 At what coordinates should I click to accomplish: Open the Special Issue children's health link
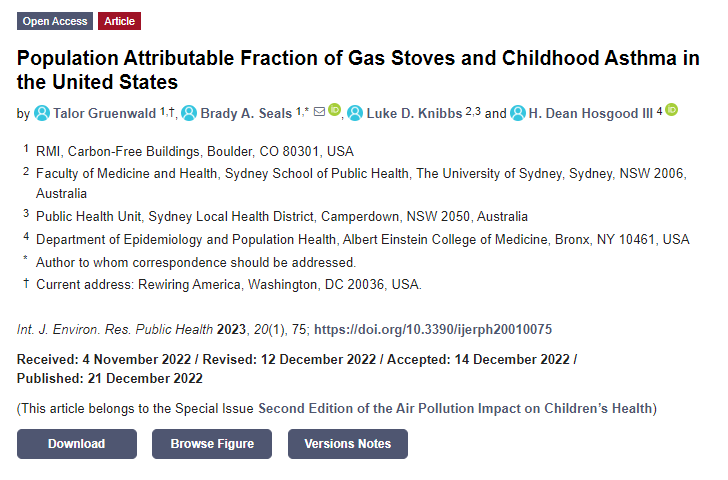455,408
